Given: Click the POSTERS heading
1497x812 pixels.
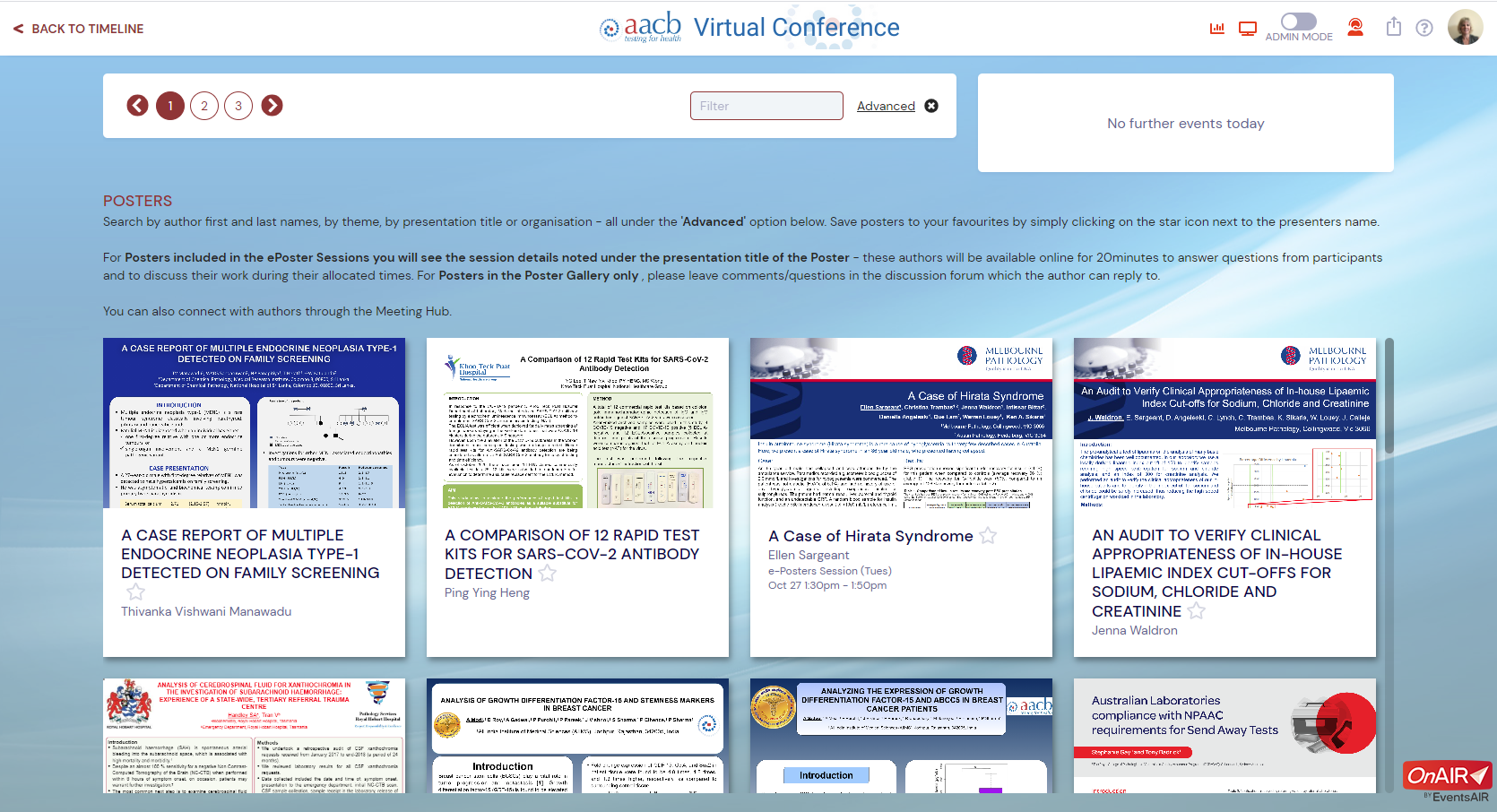Looking at the screenshot, I should tap(137, 201).
